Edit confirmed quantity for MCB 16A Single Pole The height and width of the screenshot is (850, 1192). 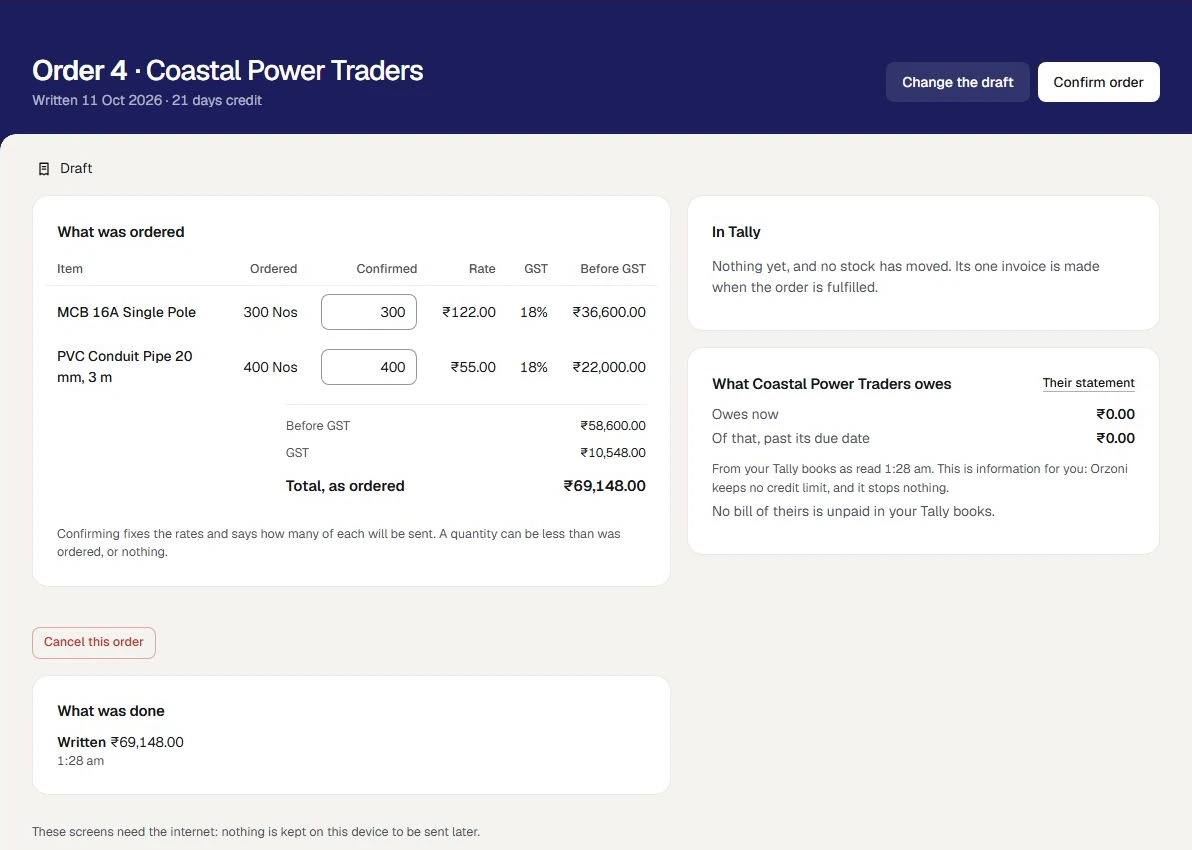tap(369, 312)
